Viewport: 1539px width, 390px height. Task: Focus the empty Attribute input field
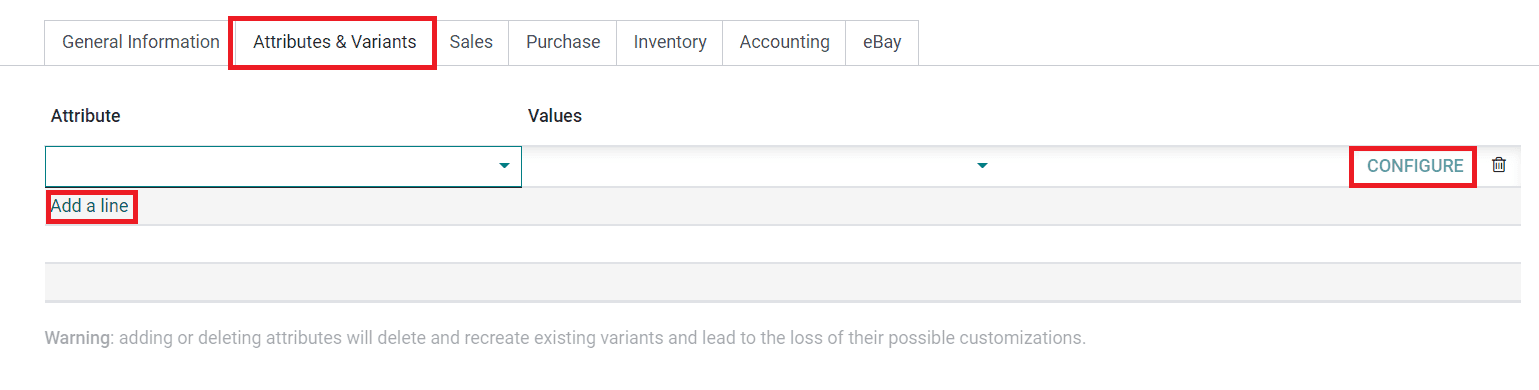(283, 166)
